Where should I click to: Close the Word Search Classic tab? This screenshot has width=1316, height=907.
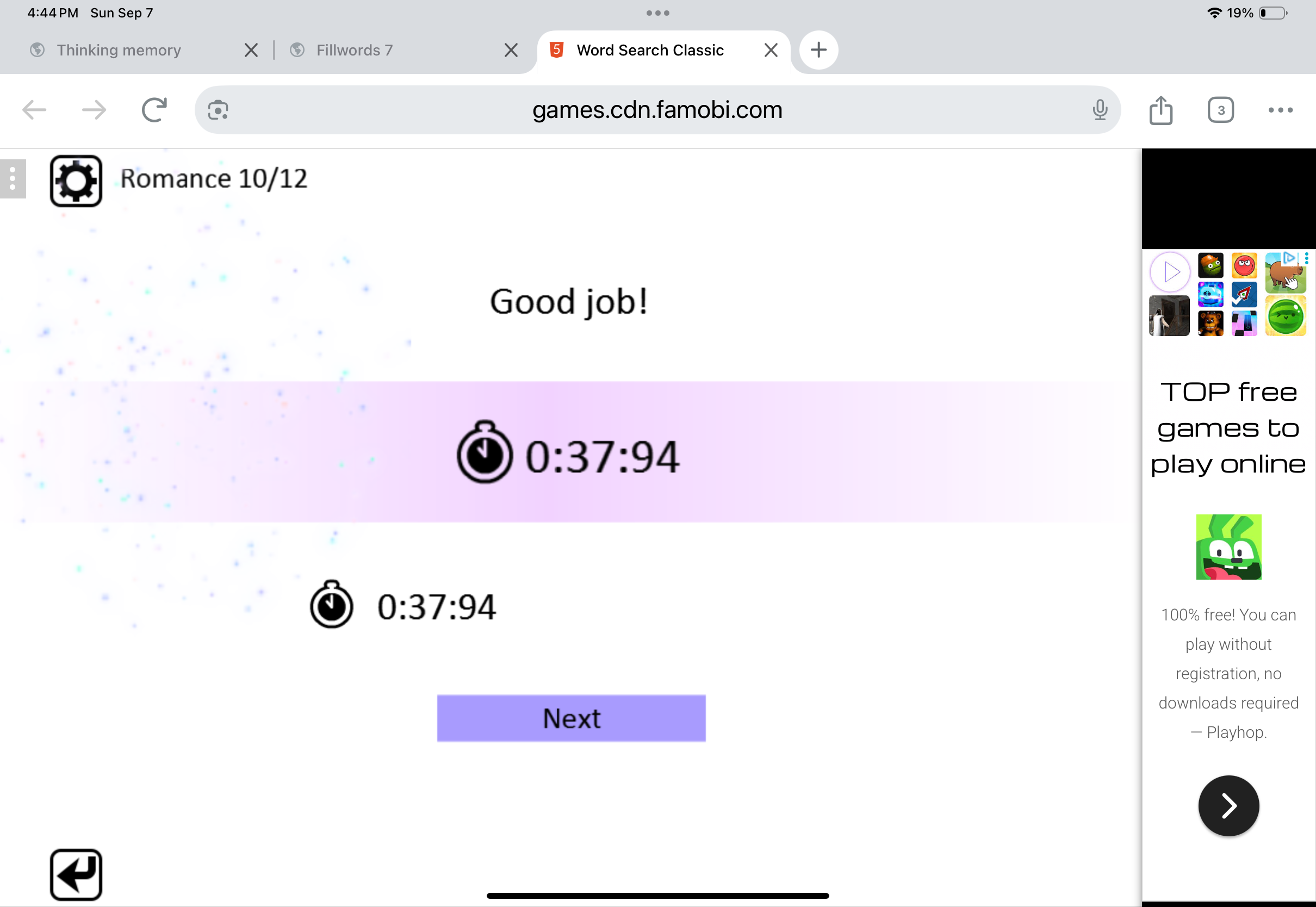pyautogui.click(x=771, y=50)
